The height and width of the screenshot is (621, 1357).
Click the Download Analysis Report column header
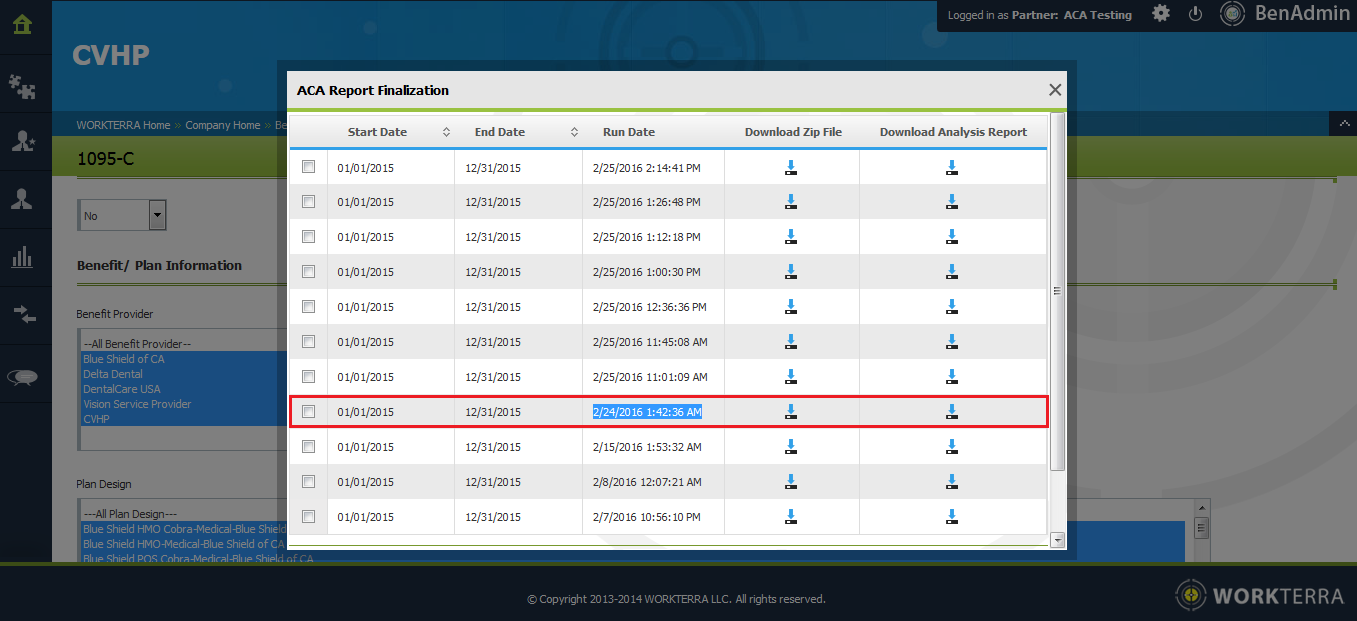coord(952,132)
